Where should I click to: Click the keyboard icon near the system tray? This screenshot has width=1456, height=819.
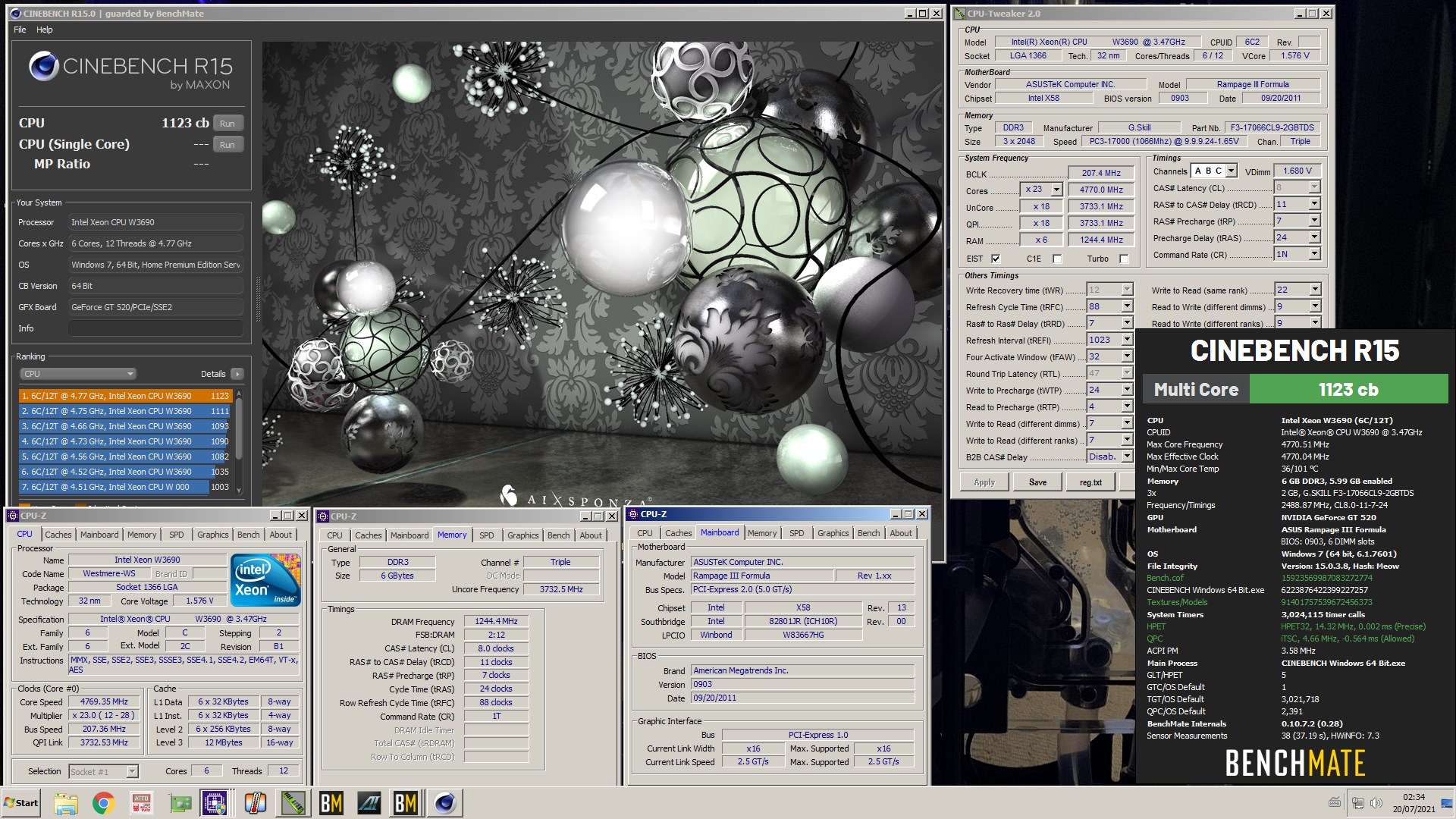(x=1335, y=802)
